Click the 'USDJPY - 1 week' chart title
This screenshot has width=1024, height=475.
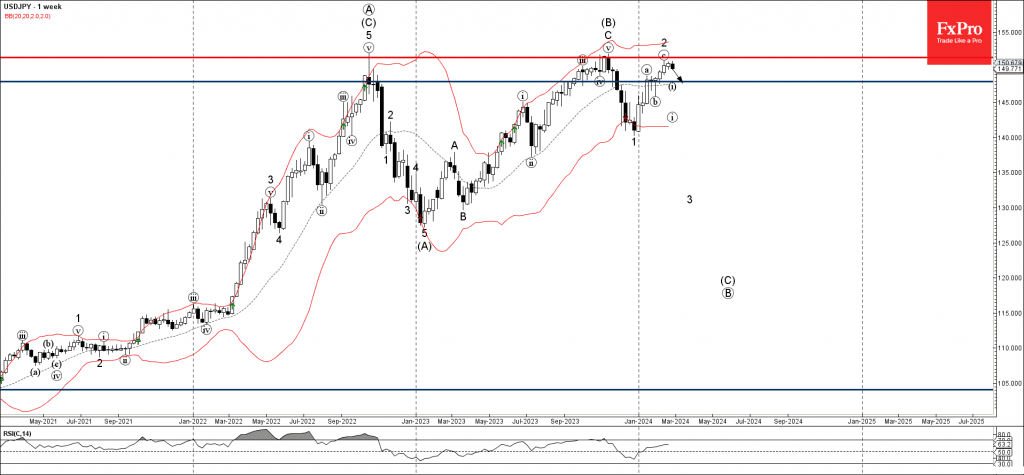pyautogui.click(x=33, y=7)
